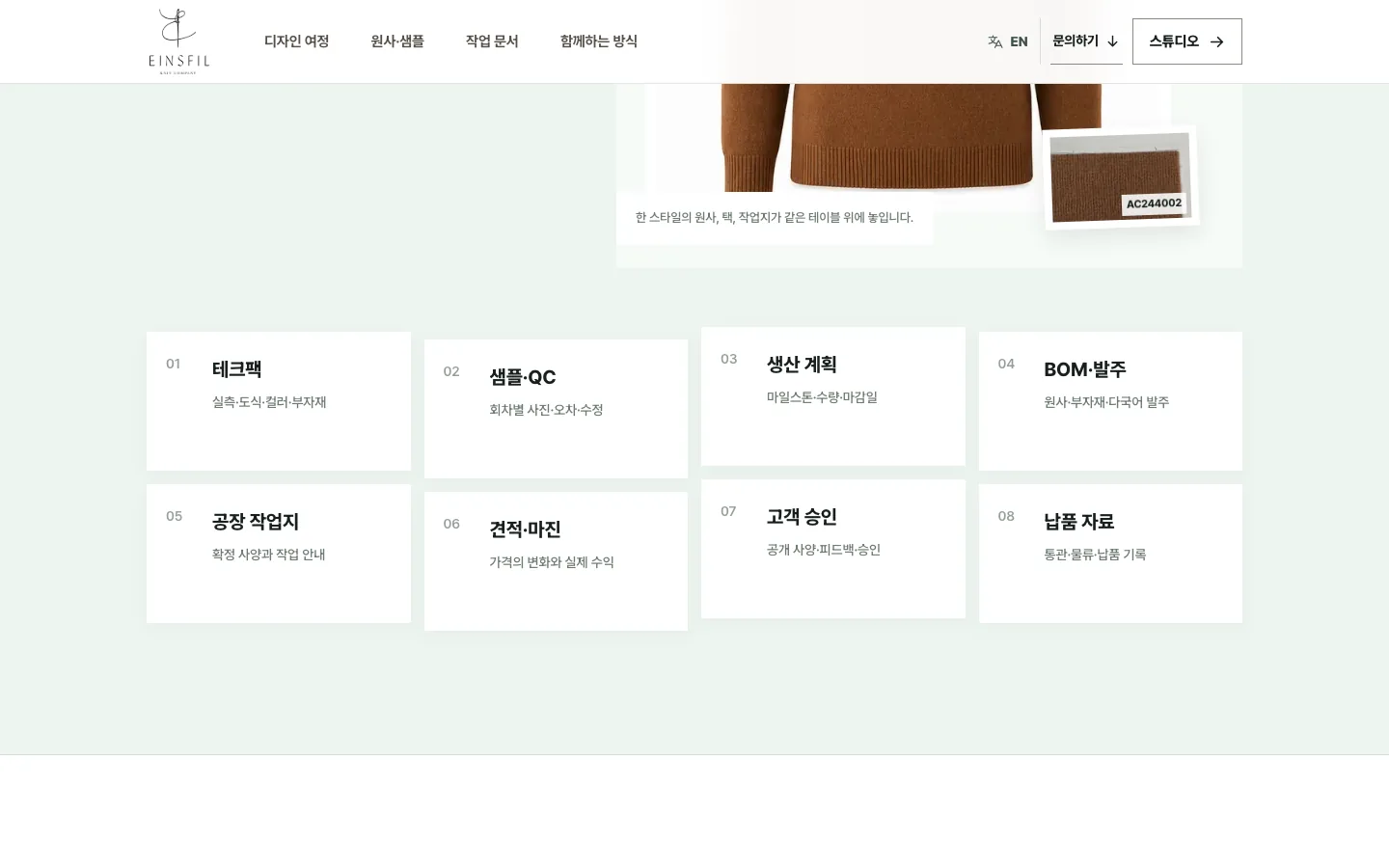
Task: Click the 문의하기 button
Action: click(1086, 41)
